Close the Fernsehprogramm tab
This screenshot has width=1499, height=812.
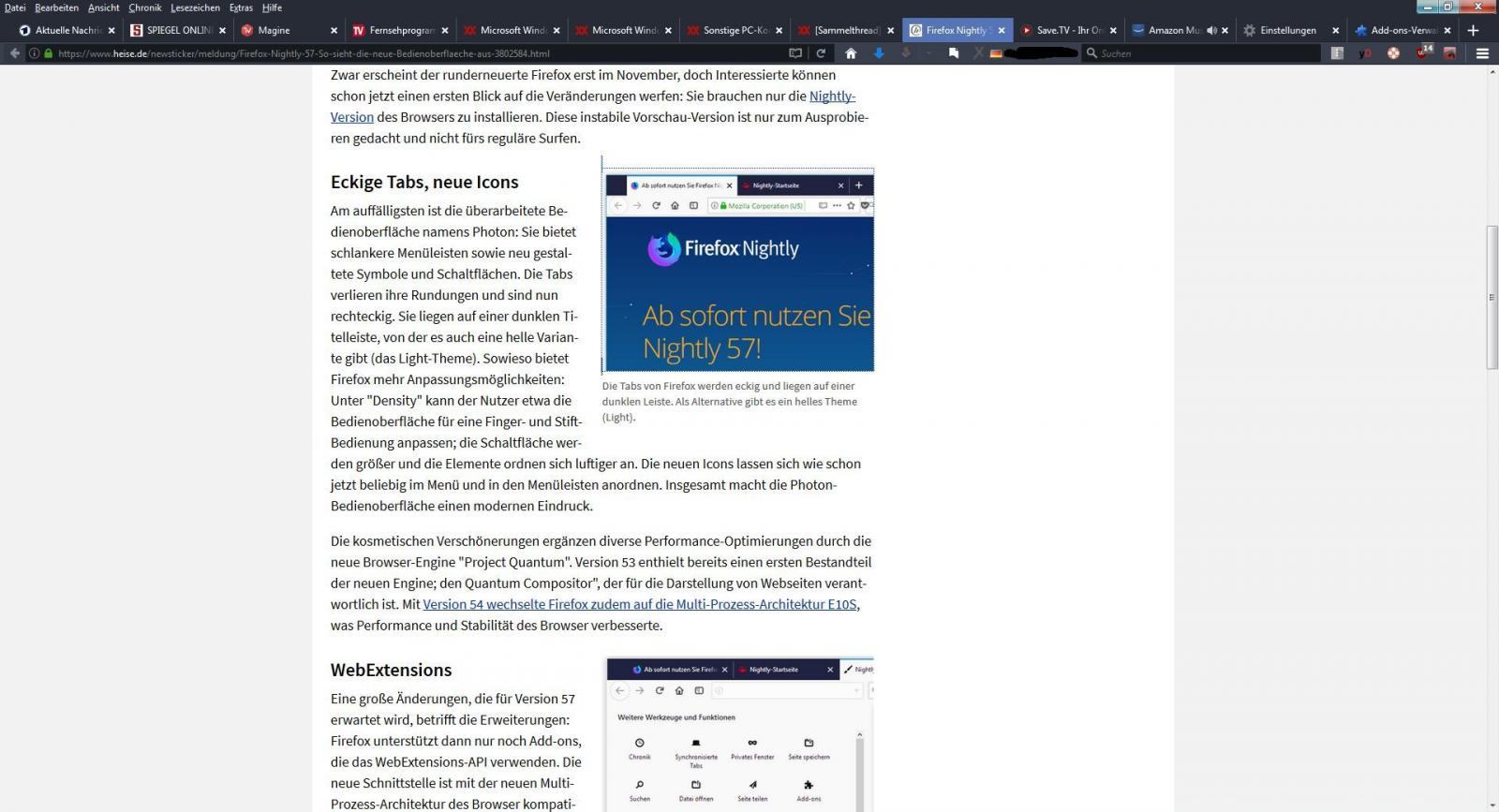pos(445,30)
